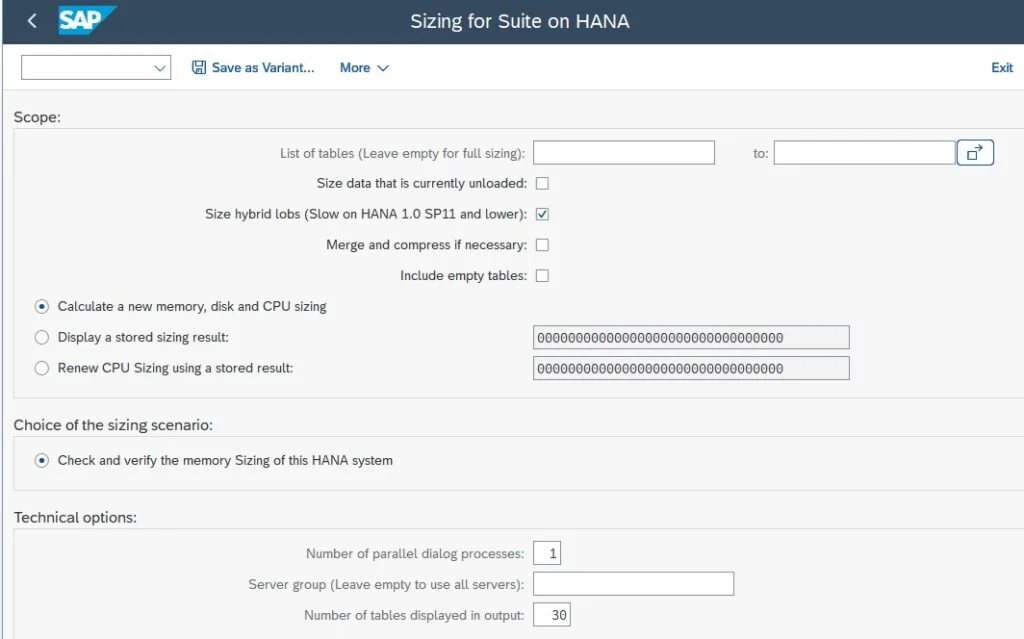Open the More menu
The width and height of the screenshot is (1024, 639).
364,67
